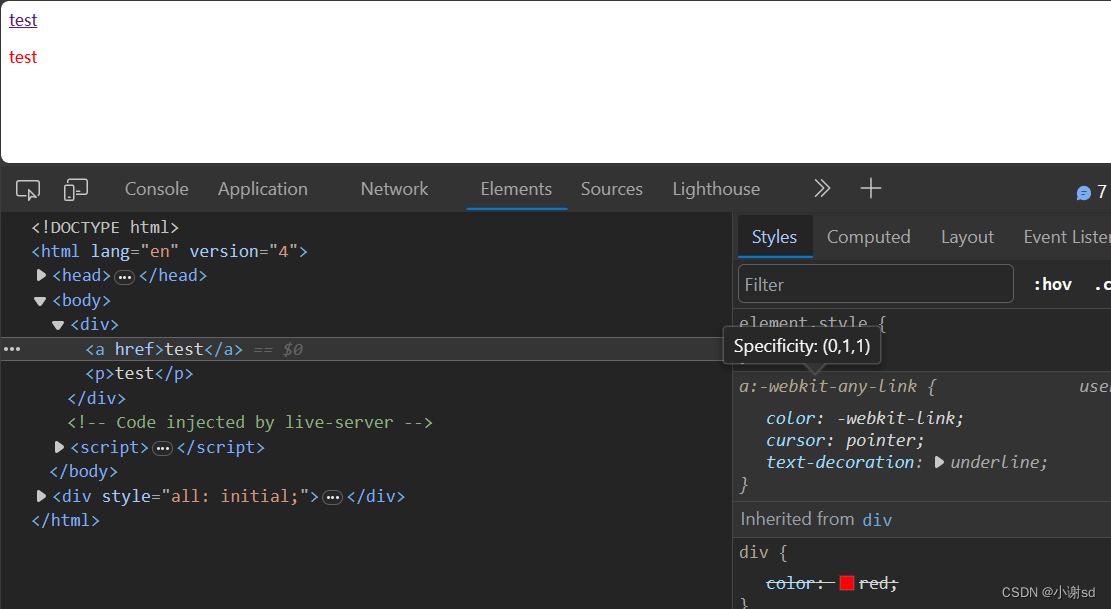Click the red color swatch in div rule
Viewport: 1111px width, 609px height.
pyautogui.click(x=846, y=583)
